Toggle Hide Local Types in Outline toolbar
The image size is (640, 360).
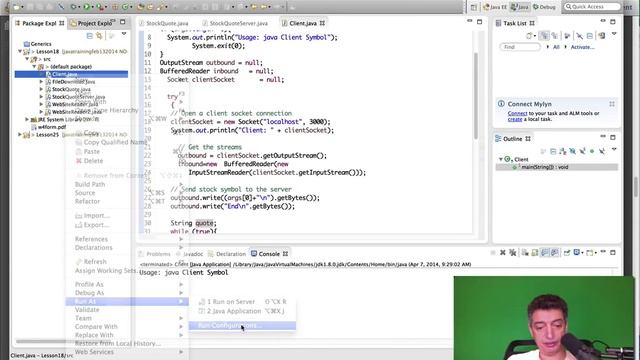(602, 151)
